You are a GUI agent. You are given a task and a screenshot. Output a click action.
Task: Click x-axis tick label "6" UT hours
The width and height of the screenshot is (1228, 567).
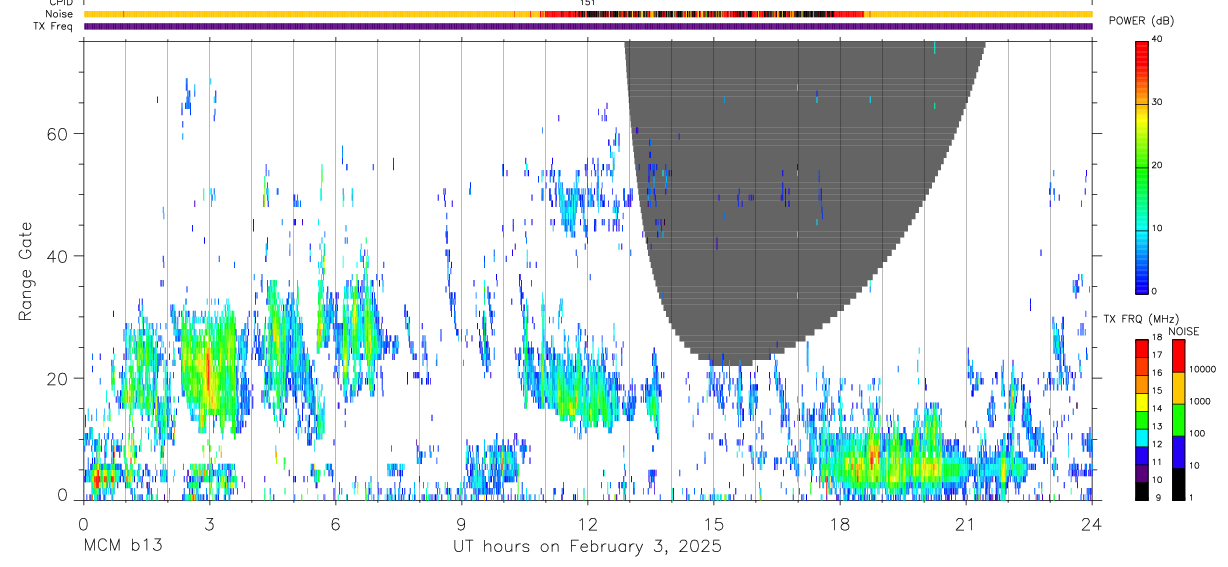[x=335, y=524]
